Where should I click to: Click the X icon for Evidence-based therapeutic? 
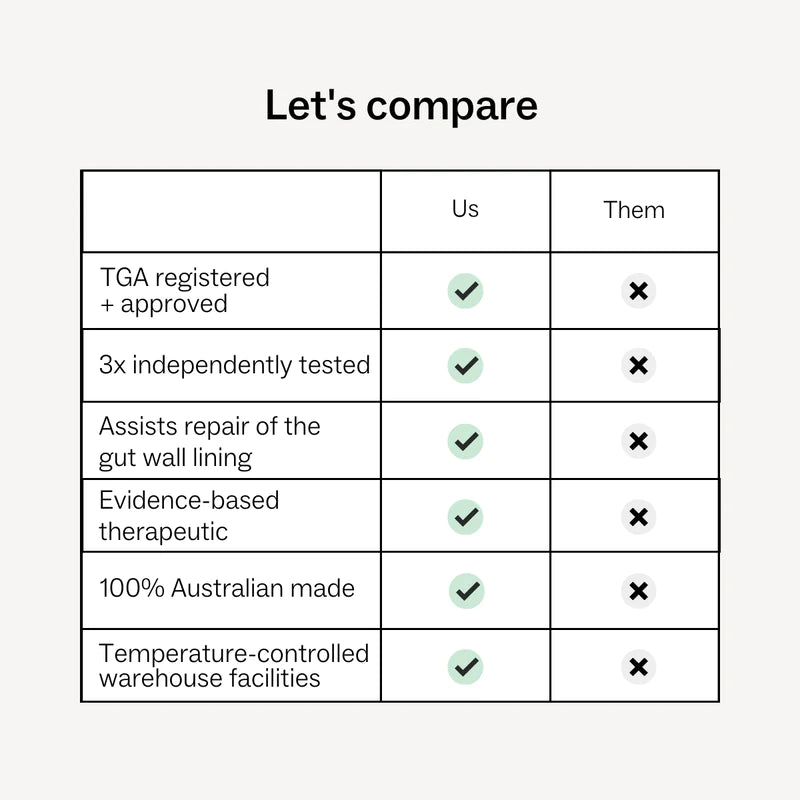point(638,516)
